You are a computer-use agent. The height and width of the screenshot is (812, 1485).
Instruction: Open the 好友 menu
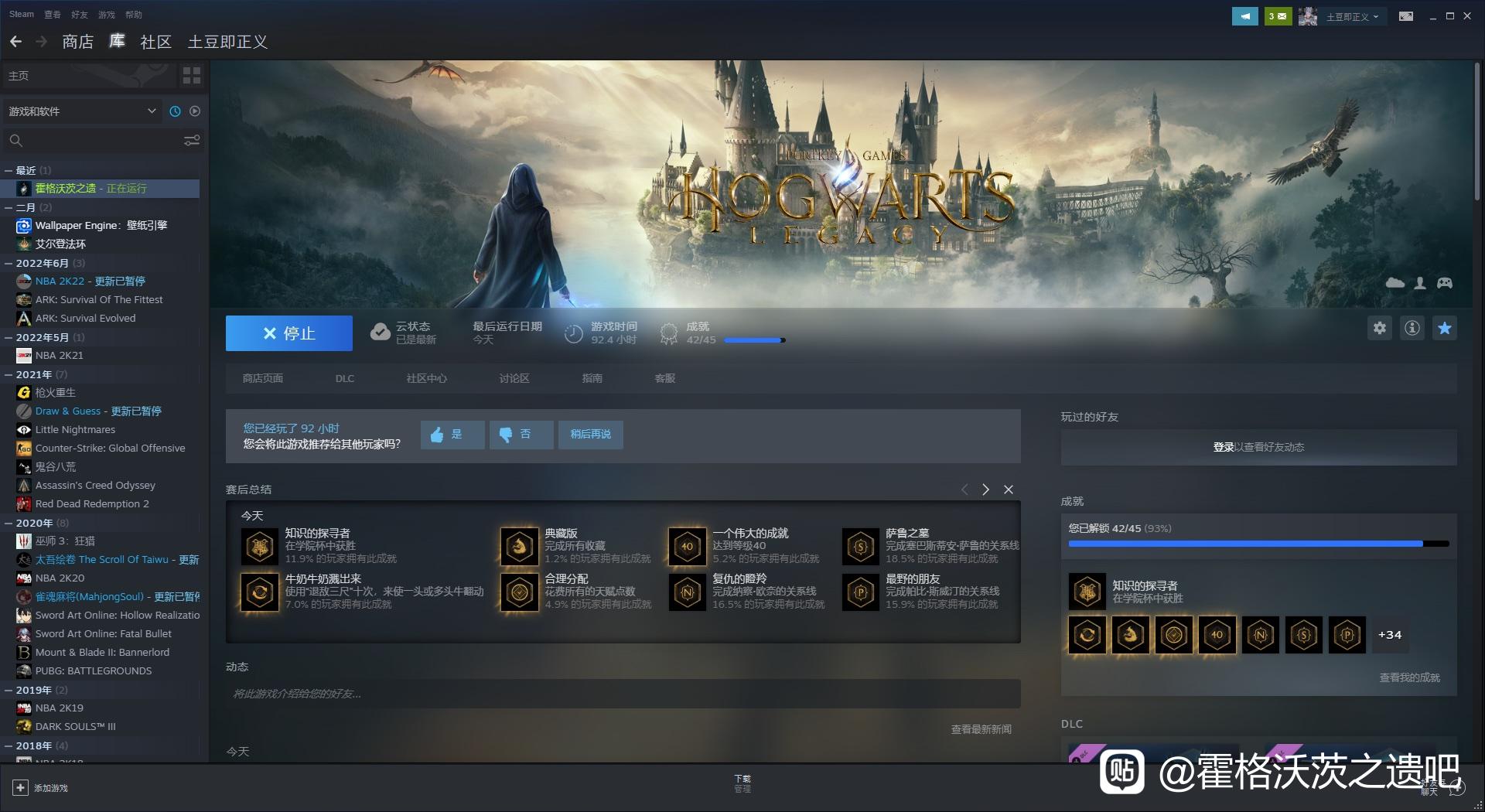click(x=79, y=15)
